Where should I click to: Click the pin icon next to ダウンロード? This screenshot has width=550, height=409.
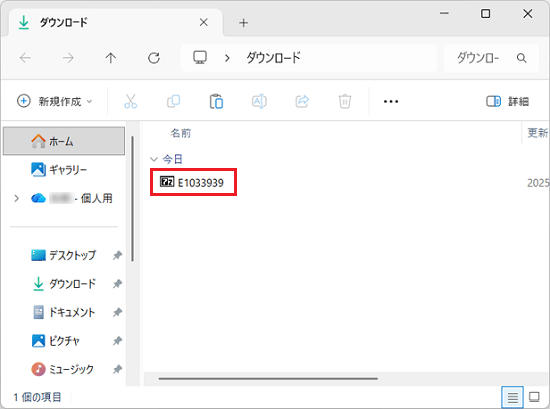[117, 284]
